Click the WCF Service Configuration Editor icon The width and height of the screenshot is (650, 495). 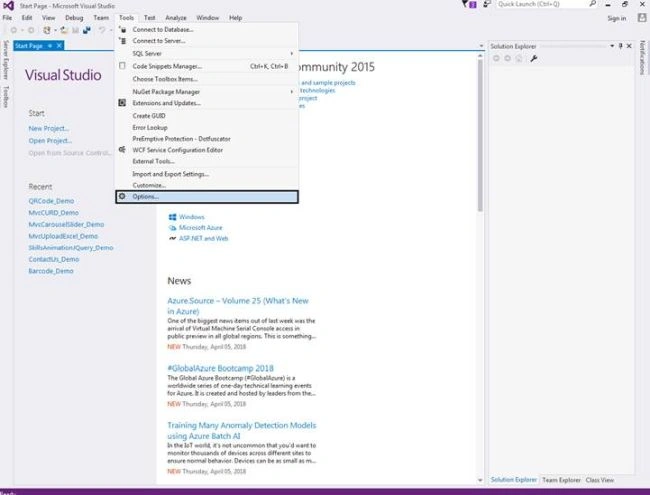(122, 150)
